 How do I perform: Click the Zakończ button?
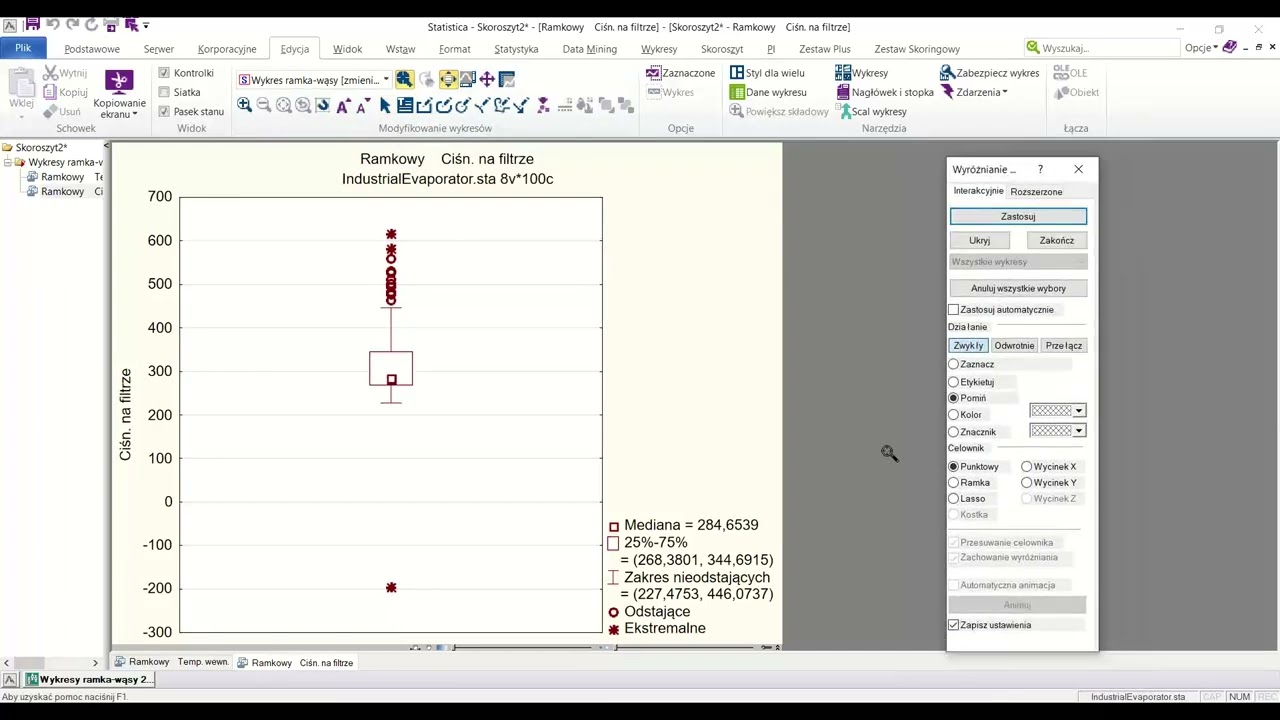(x=1056, y=240)
